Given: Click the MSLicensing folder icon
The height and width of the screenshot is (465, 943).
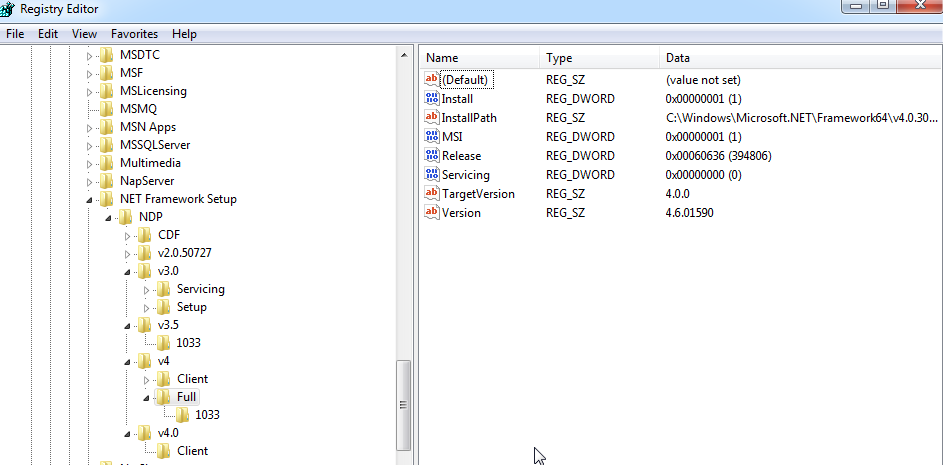Looking at the screenshot, I should [106, 91].
